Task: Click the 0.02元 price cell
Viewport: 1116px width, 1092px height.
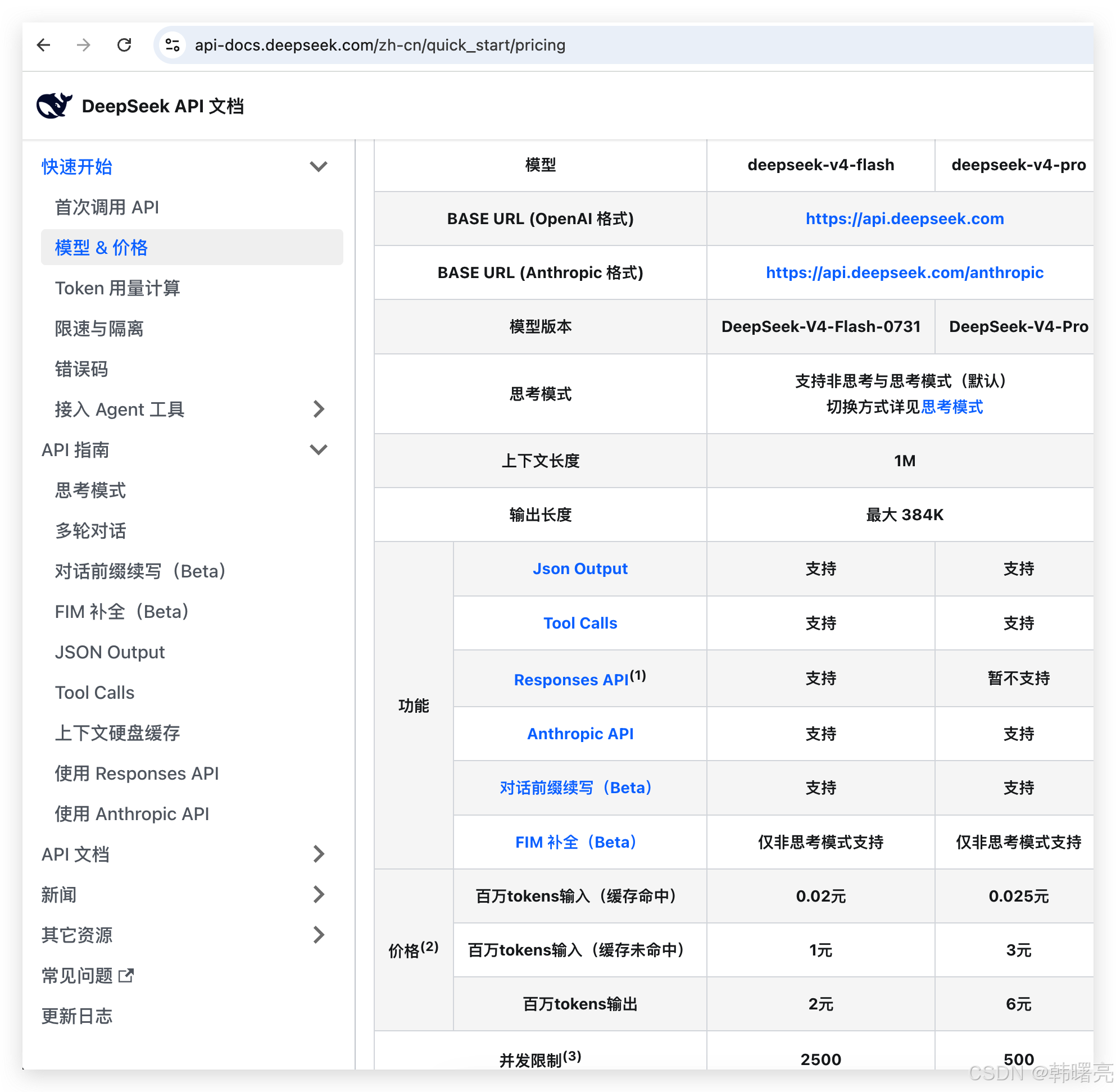Action: 820,896
